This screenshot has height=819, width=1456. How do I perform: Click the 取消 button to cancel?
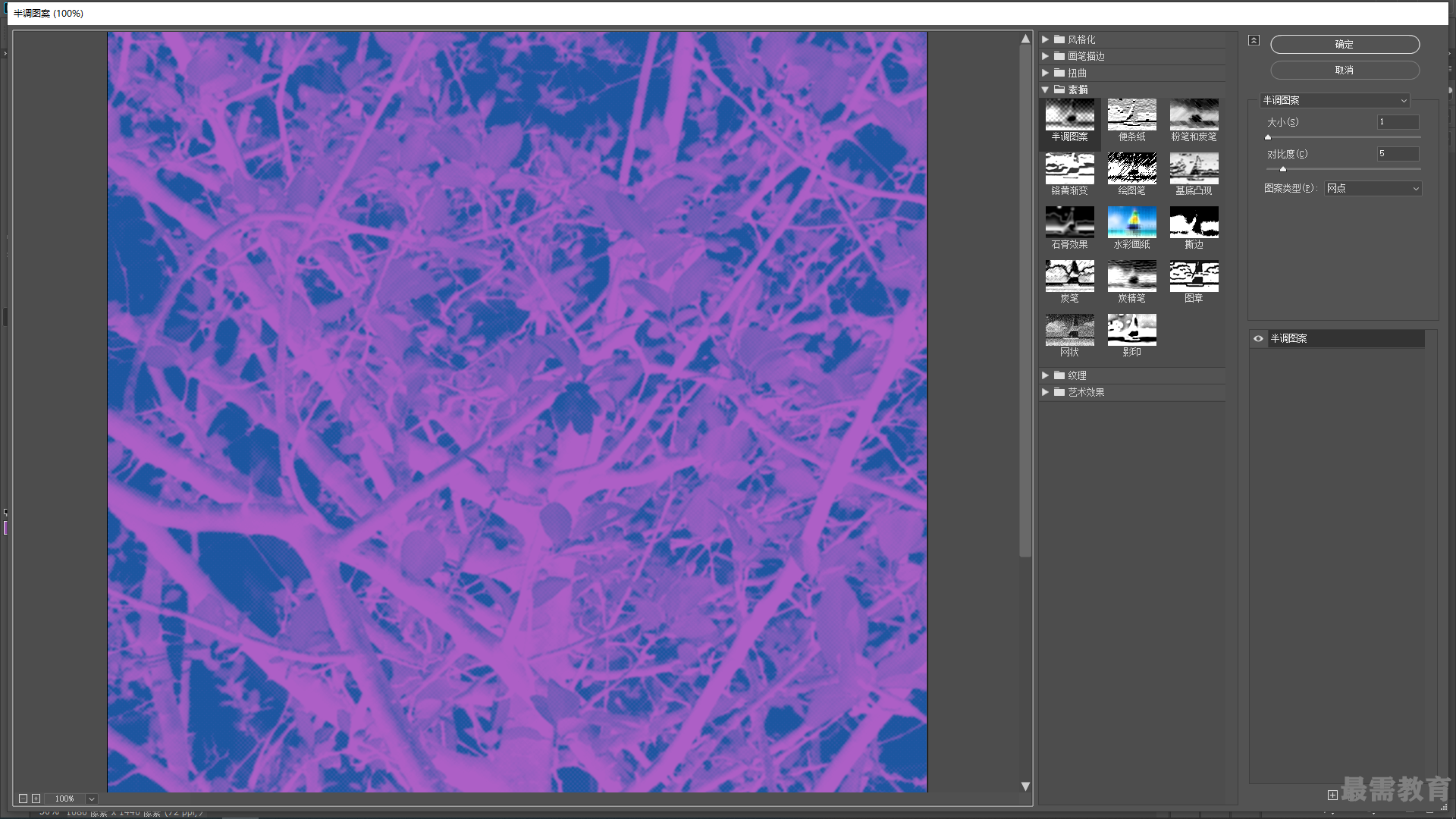[x=1345, y=70]
